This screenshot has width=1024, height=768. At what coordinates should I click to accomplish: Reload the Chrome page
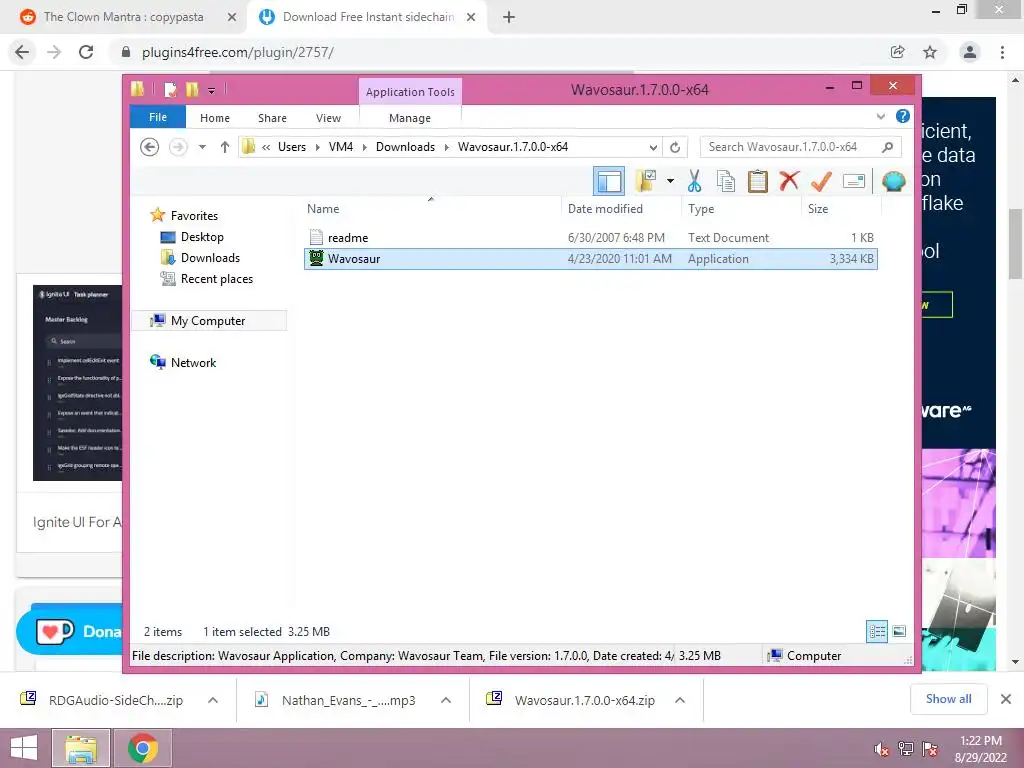pyautogui.click(x=86, y=52)
